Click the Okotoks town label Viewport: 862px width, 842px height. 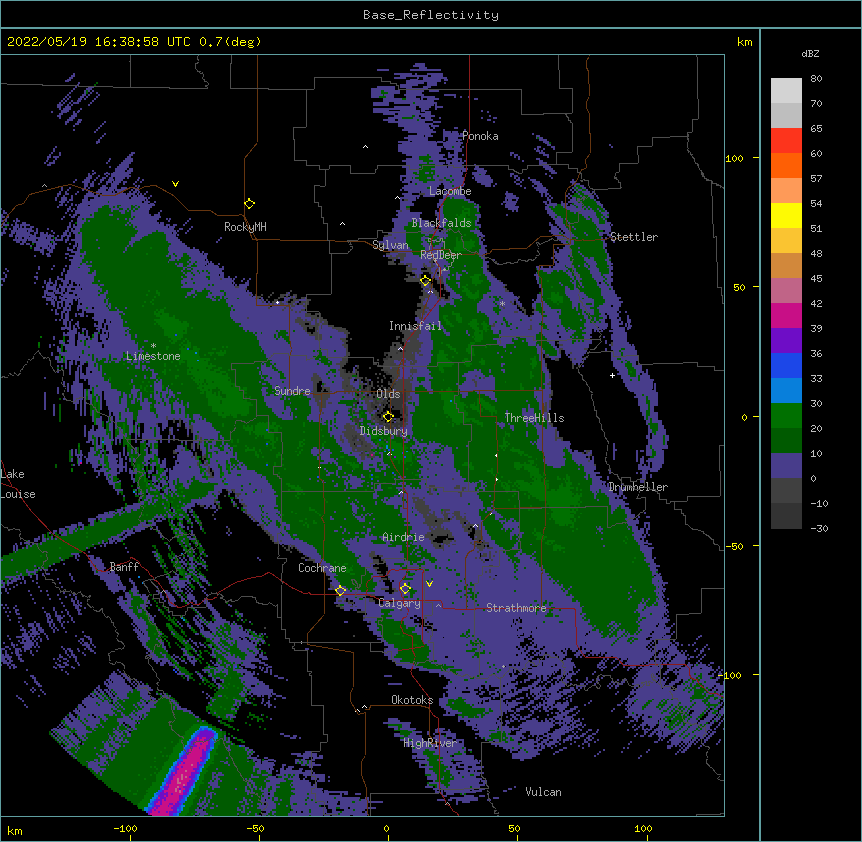(x=412, y=700)
